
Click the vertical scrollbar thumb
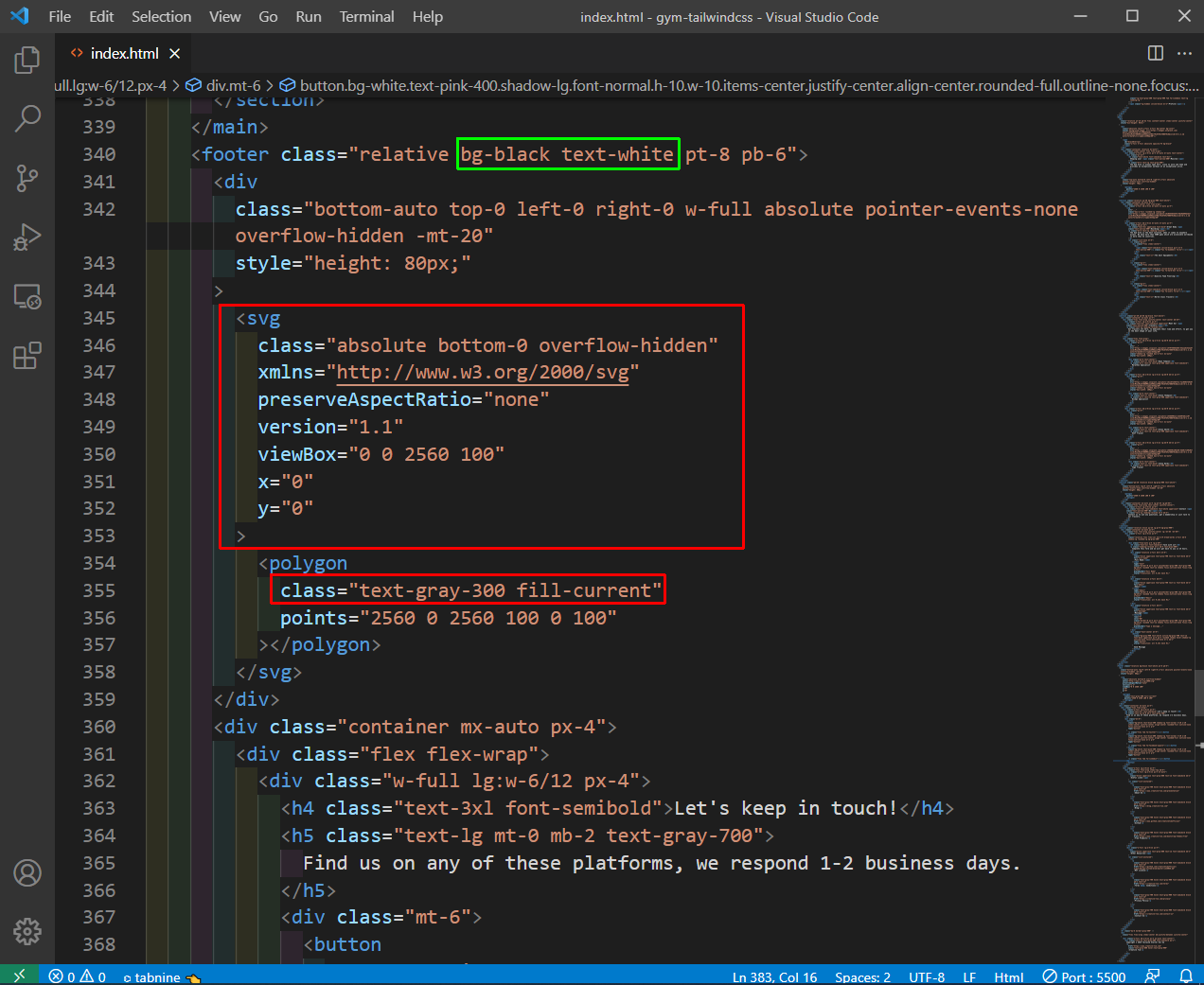(1198, 693)
